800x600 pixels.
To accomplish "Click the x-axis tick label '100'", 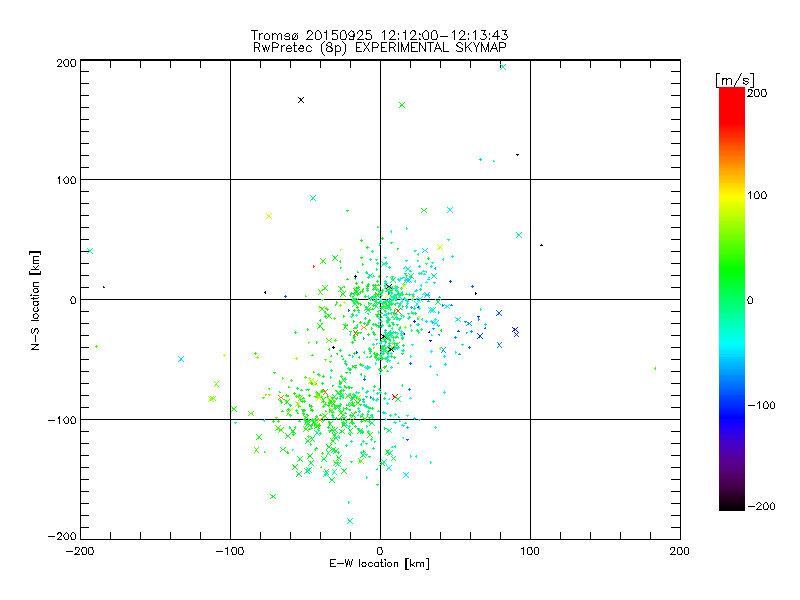I will point(530,551).
